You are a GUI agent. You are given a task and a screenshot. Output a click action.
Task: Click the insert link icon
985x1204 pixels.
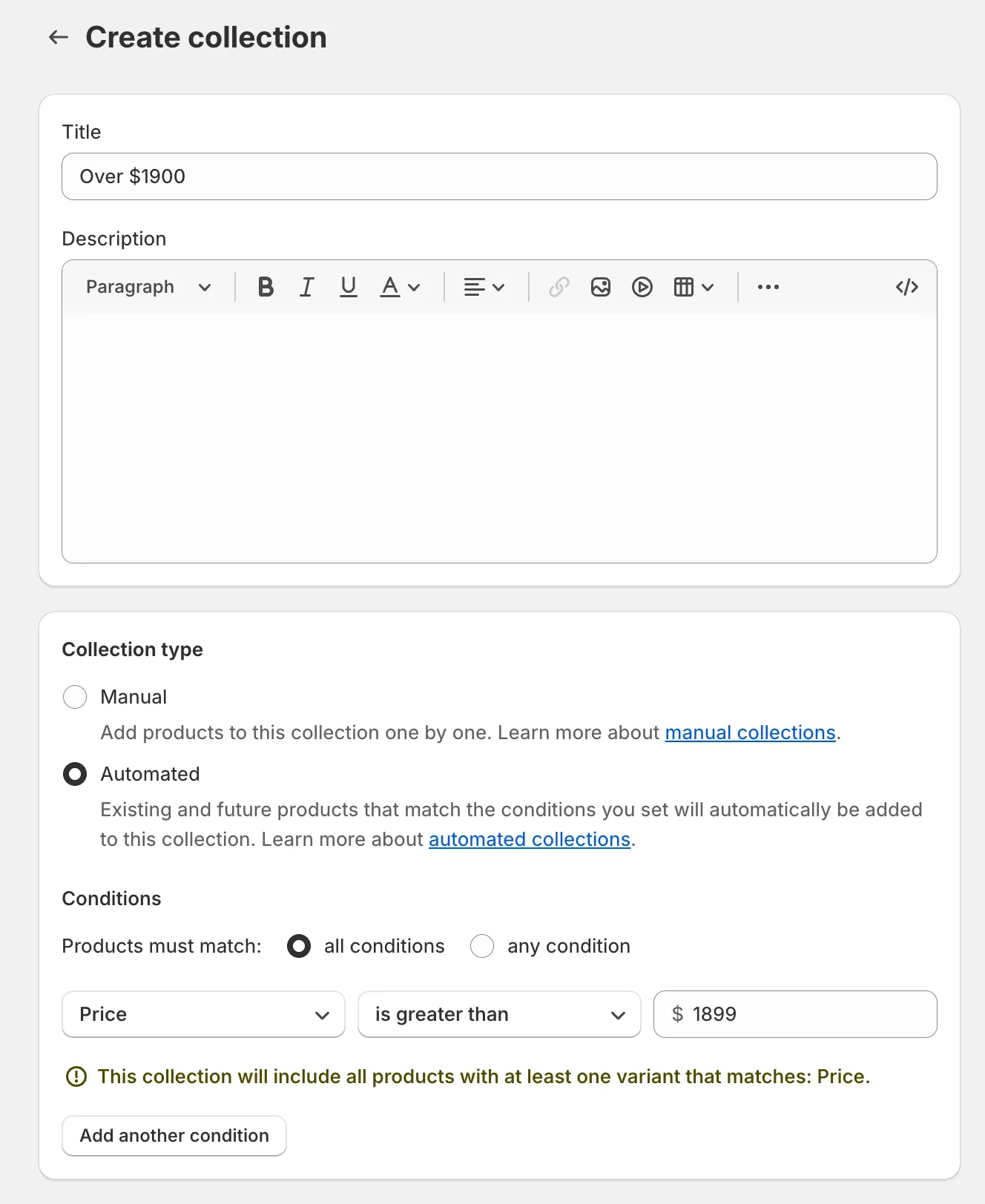click(x=559, y=287)
